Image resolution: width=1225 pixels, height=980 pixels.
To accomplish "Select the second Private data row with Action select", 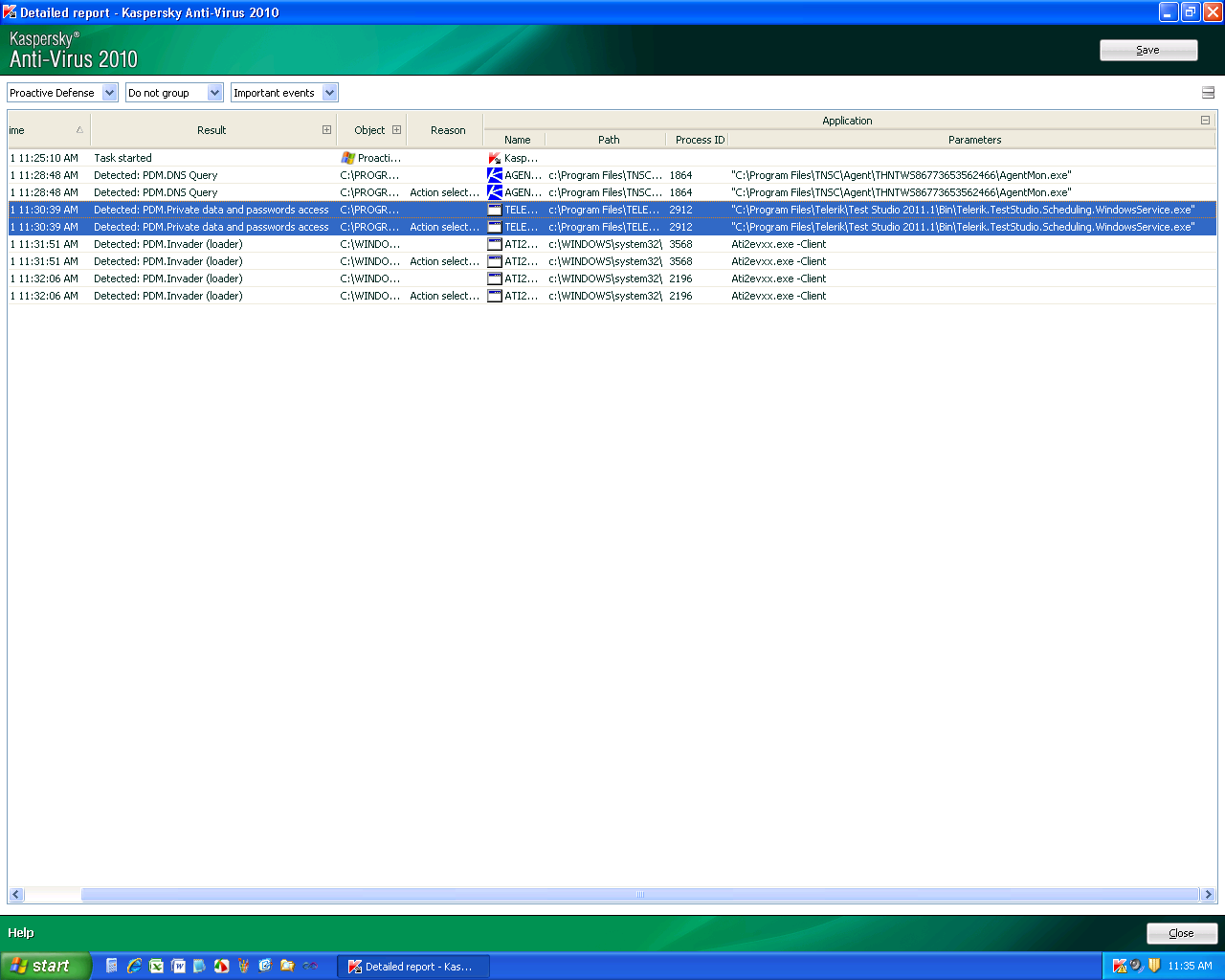I will (612, 227).
